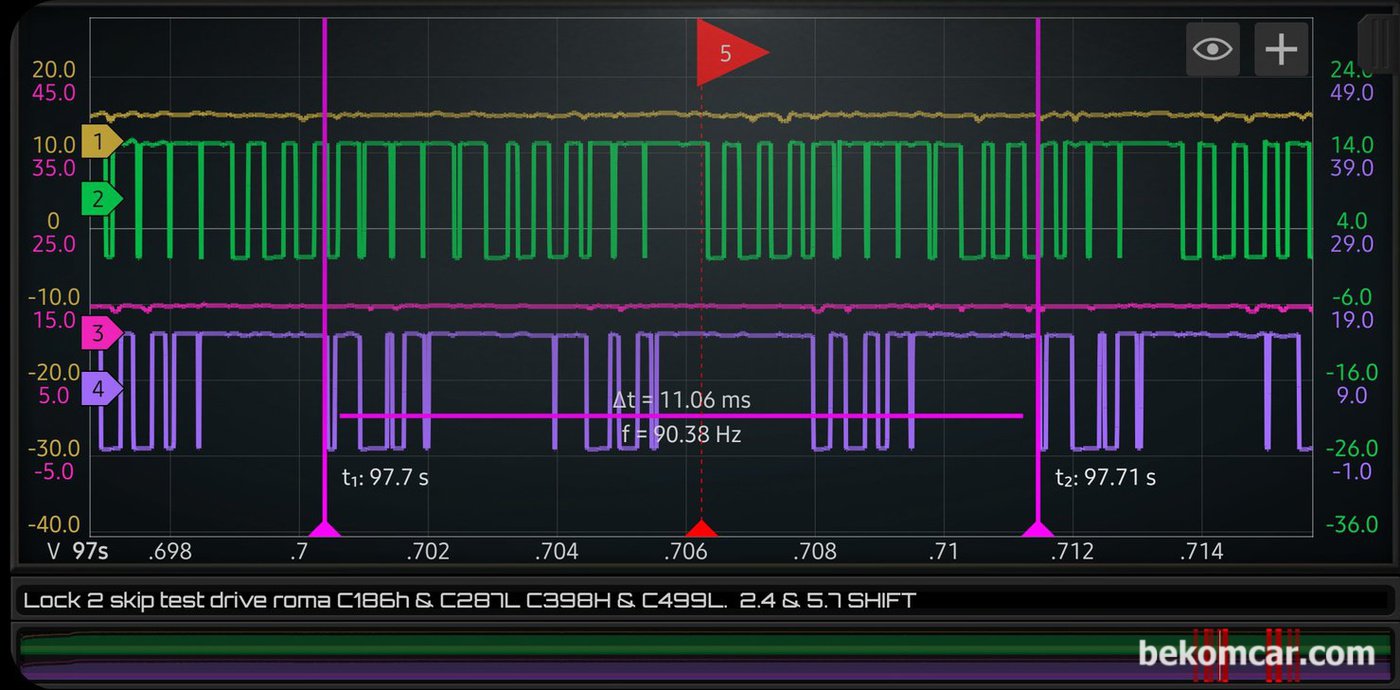This screenshot has width=1400, height=690.
Task: Select the yellow channel 1 marker
Action: tap(101, 142)
